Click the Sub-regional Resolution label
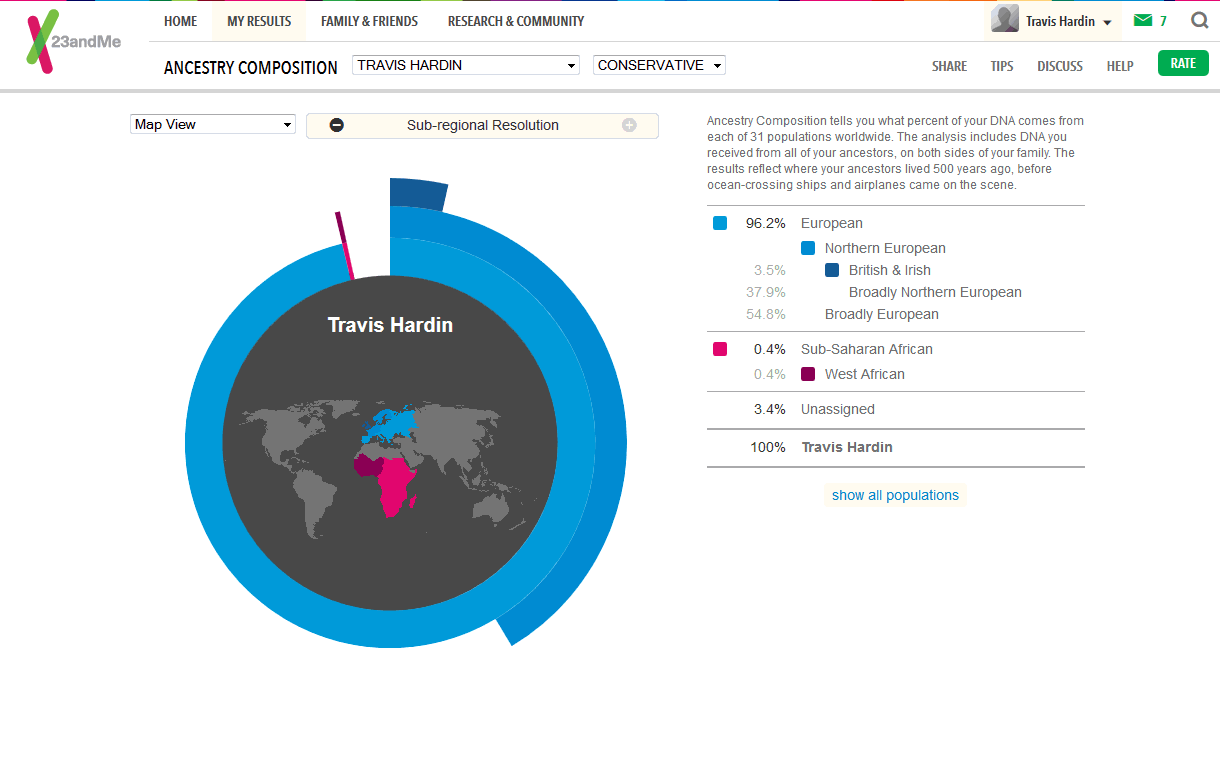The width and height of the screenshot is (1220, 763). [483, 125]
